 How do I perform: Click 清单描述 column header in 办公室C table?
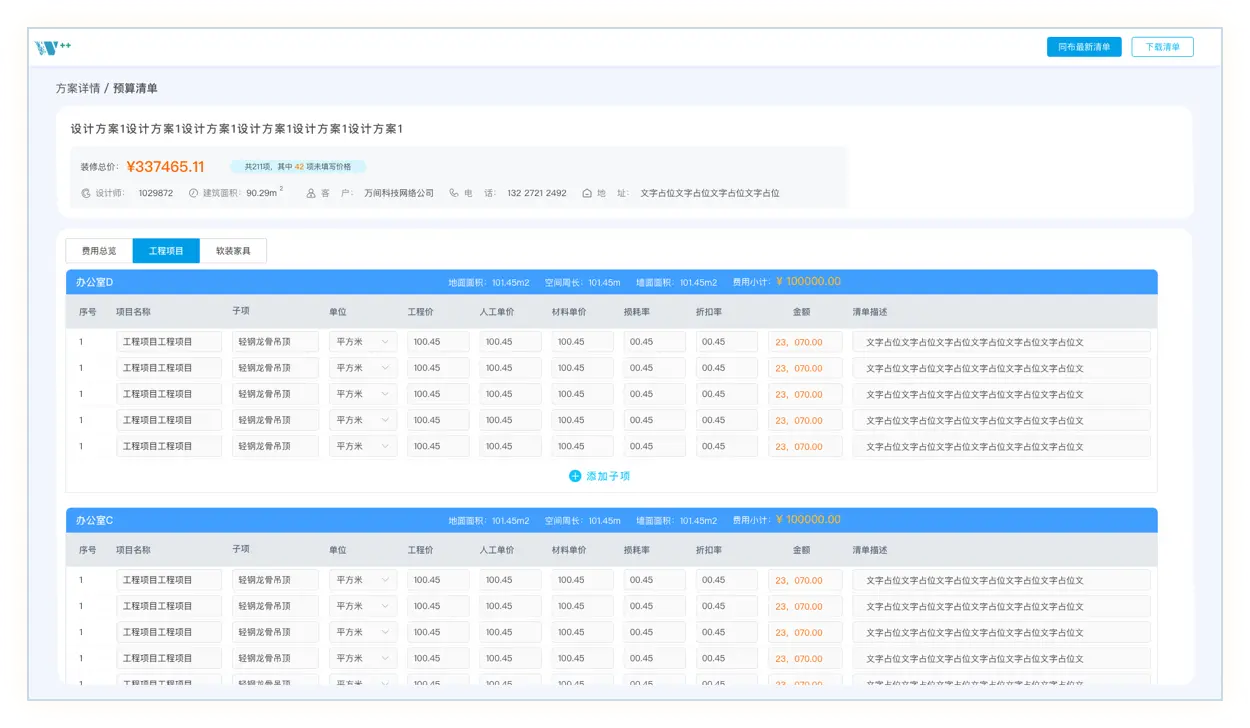pyautogui.click(x=870, y=550)
